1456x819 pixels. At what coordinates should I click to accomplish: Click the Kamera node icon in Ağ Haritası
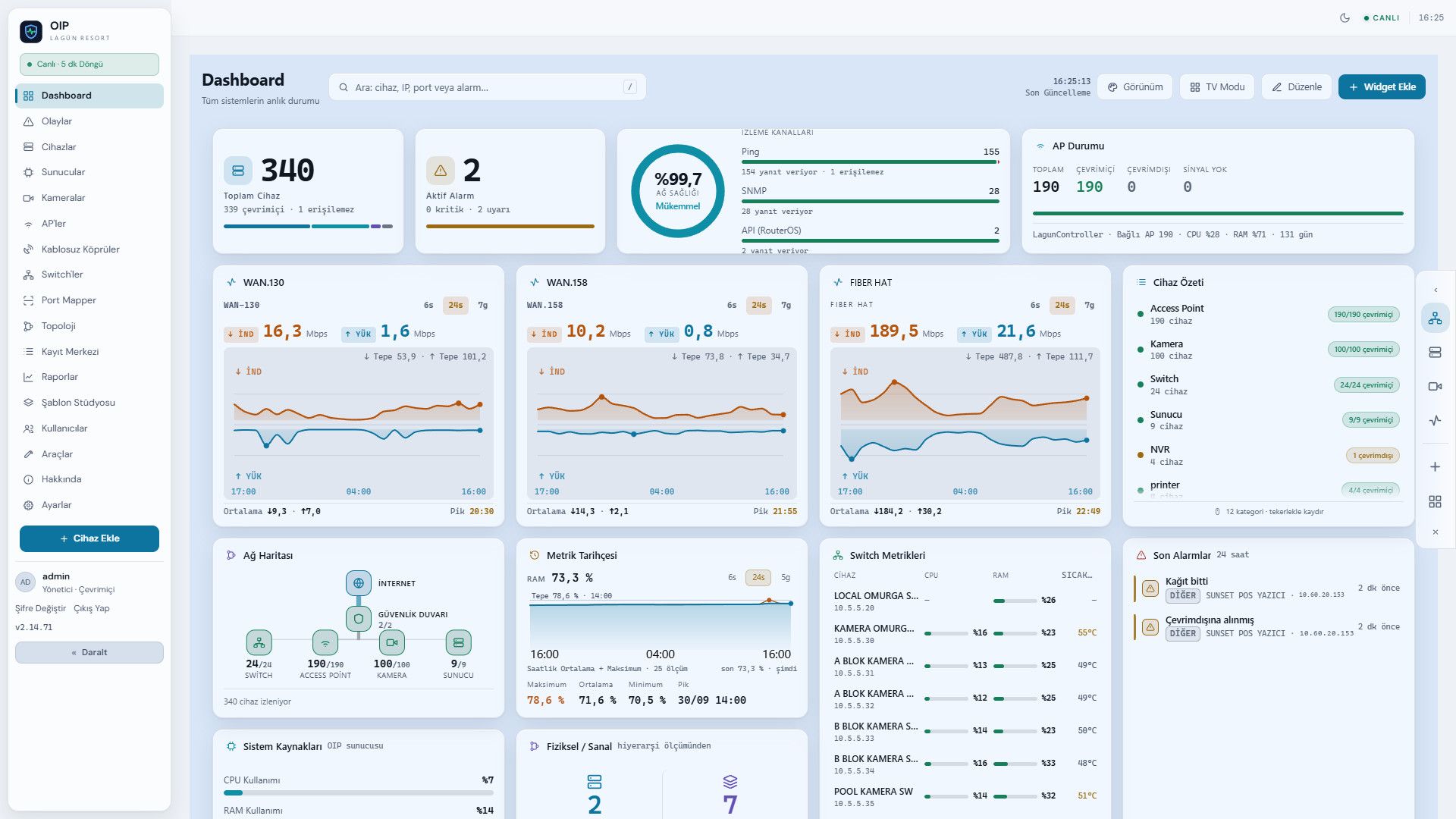click(392, 642)
